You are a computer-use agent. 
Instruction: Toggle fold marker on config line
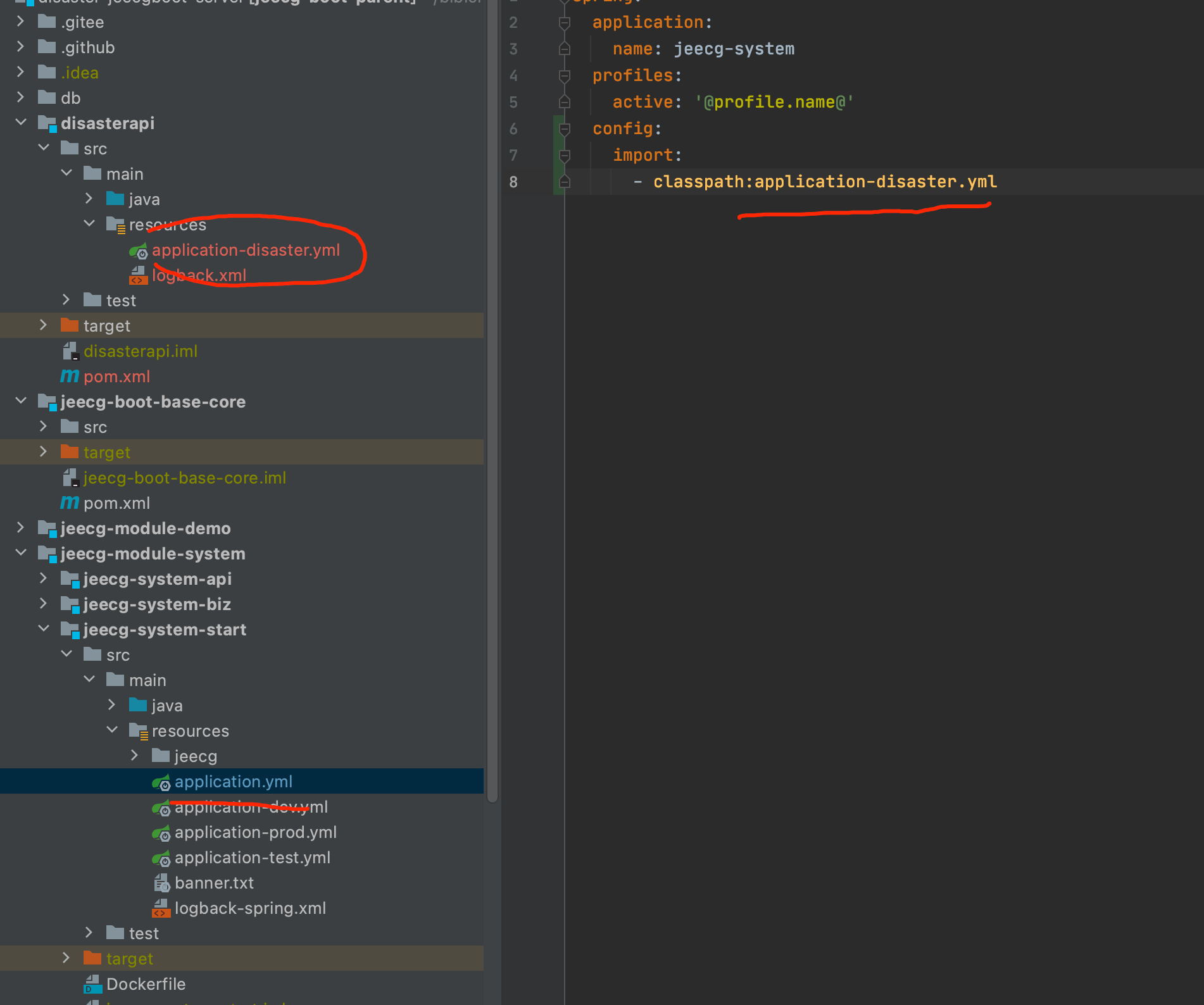pyautogui.click(x=565, y=129)
